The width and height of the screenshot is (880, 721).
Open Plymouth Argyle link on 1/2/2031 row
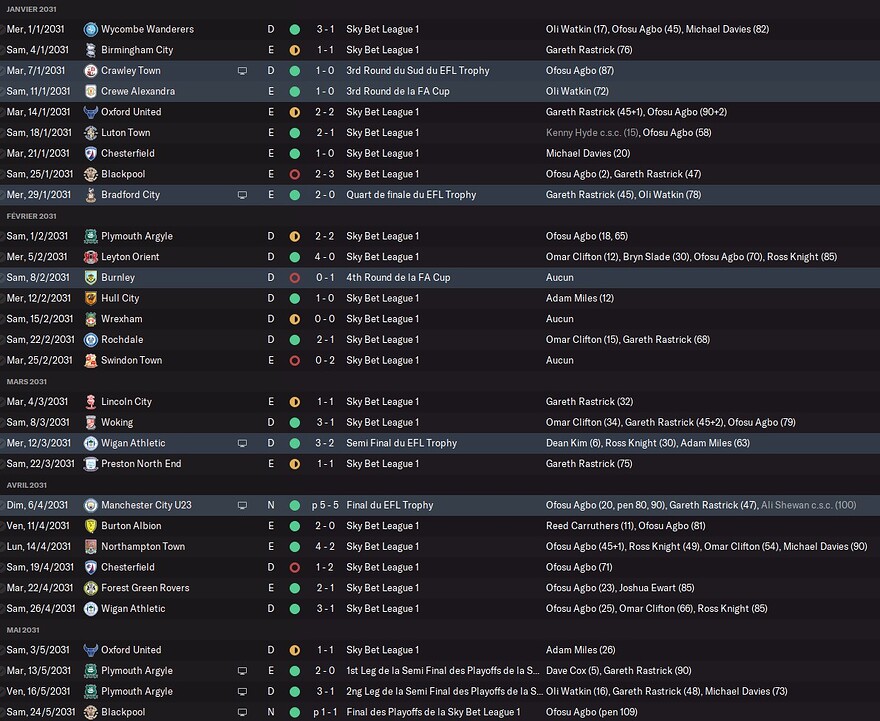tap(137, 236)
